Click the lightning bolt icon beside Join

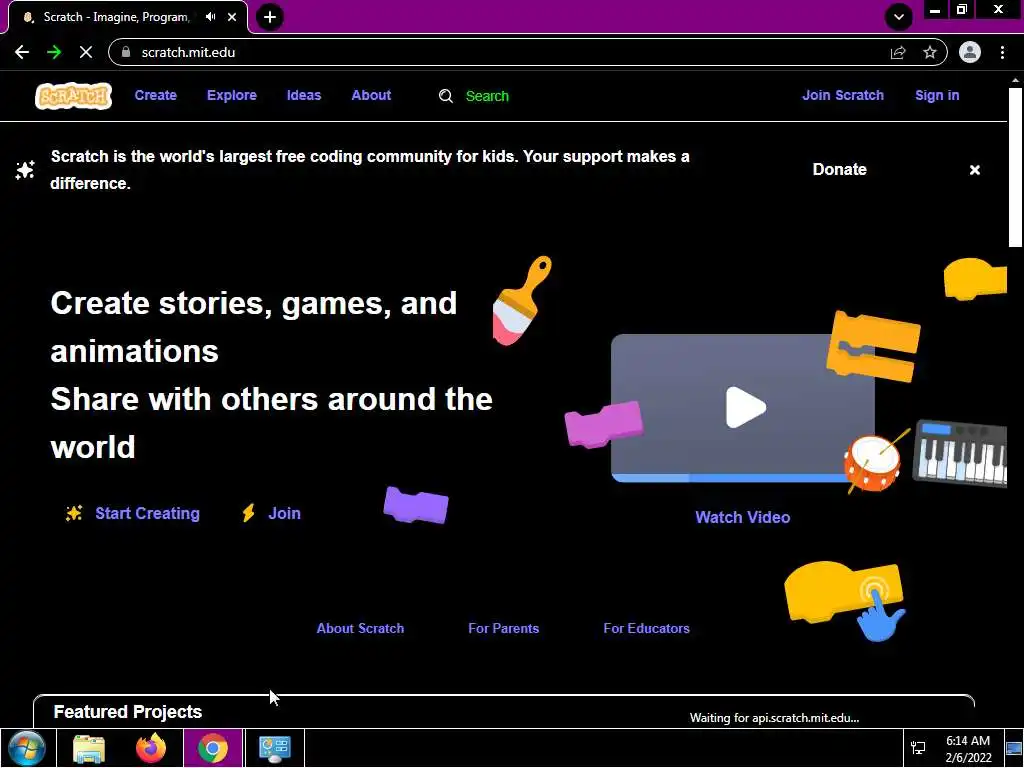[x=248, y=513]
